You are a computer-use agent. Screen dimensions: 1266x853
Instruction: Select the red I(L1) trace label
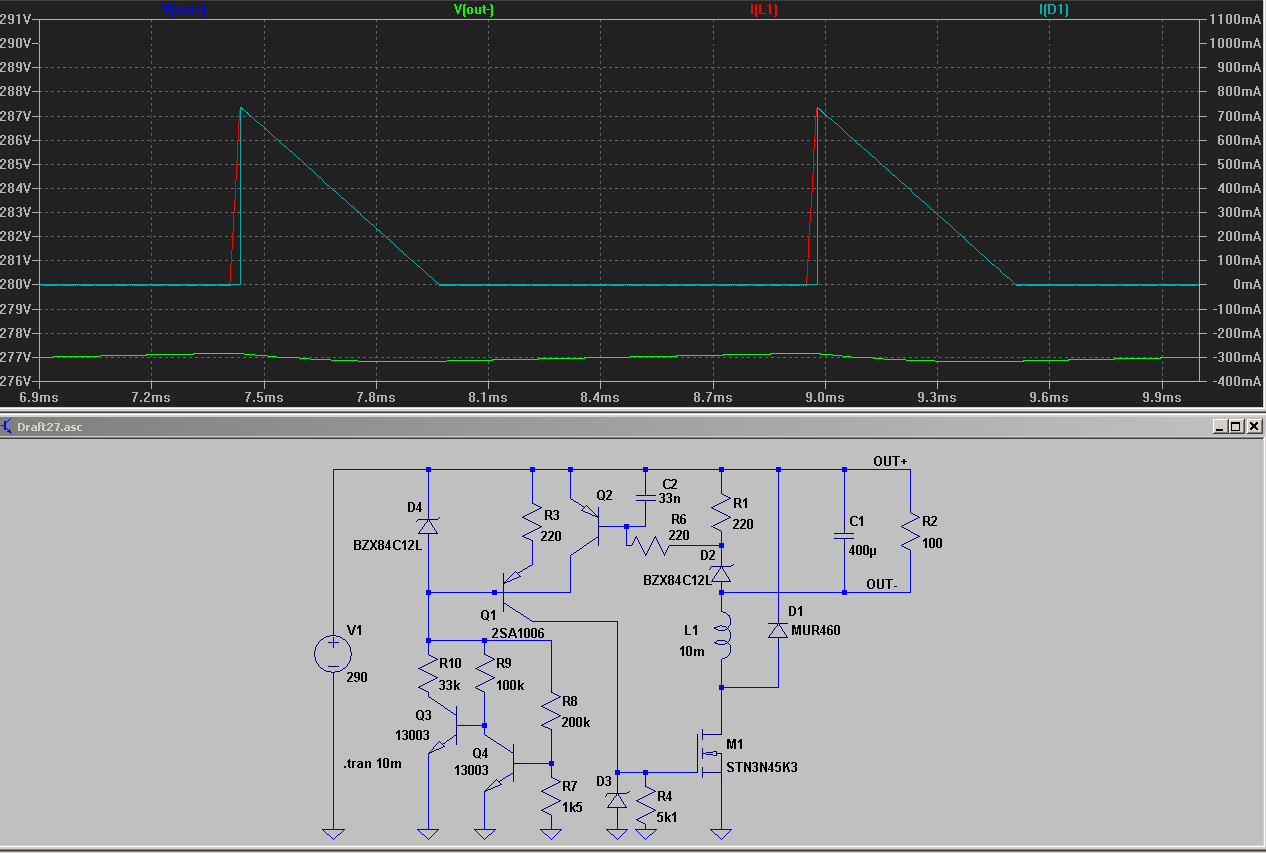coord(764,9)
